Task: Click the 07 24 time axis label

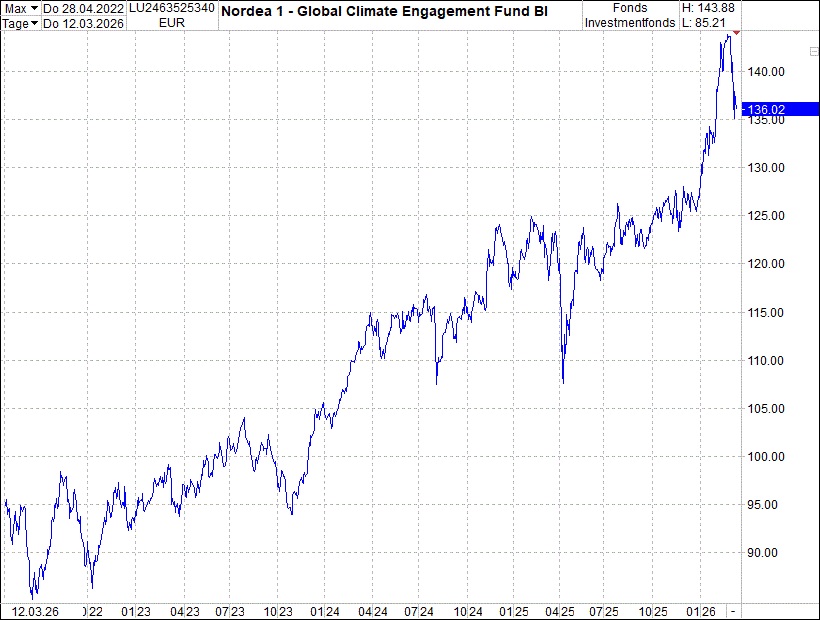Action: (419, 612)
